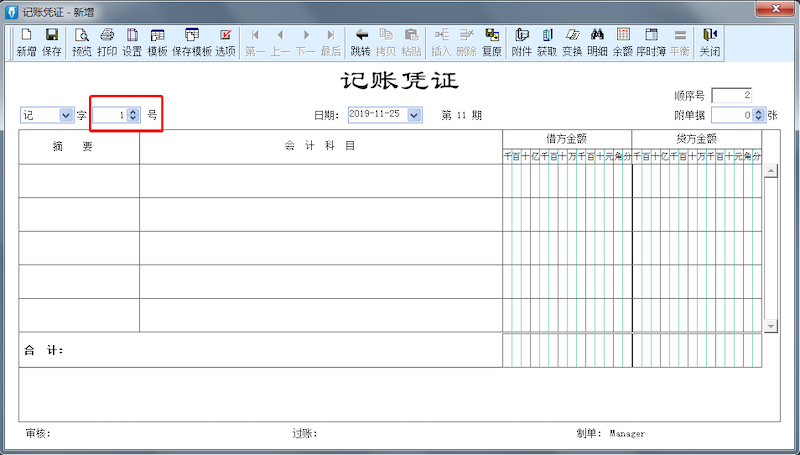Open 选项 options icon
The height and width of the screenshot is (455, 800).
click(225, 43)
